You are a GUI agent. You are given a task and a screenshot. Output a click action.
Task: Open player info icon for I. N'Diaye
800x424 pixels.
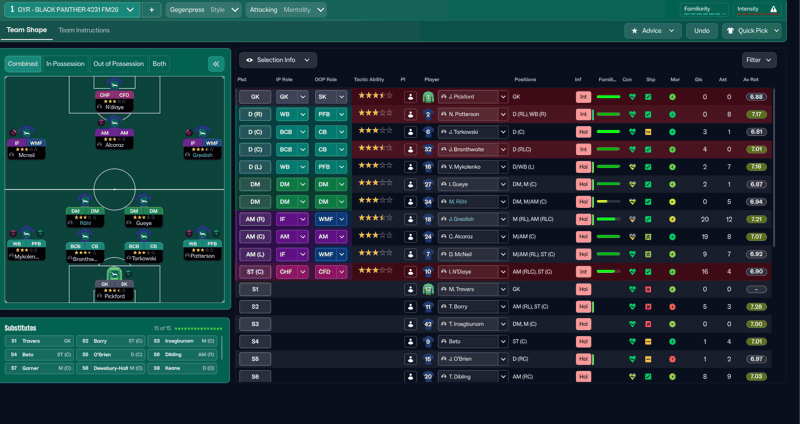(410, 272)
